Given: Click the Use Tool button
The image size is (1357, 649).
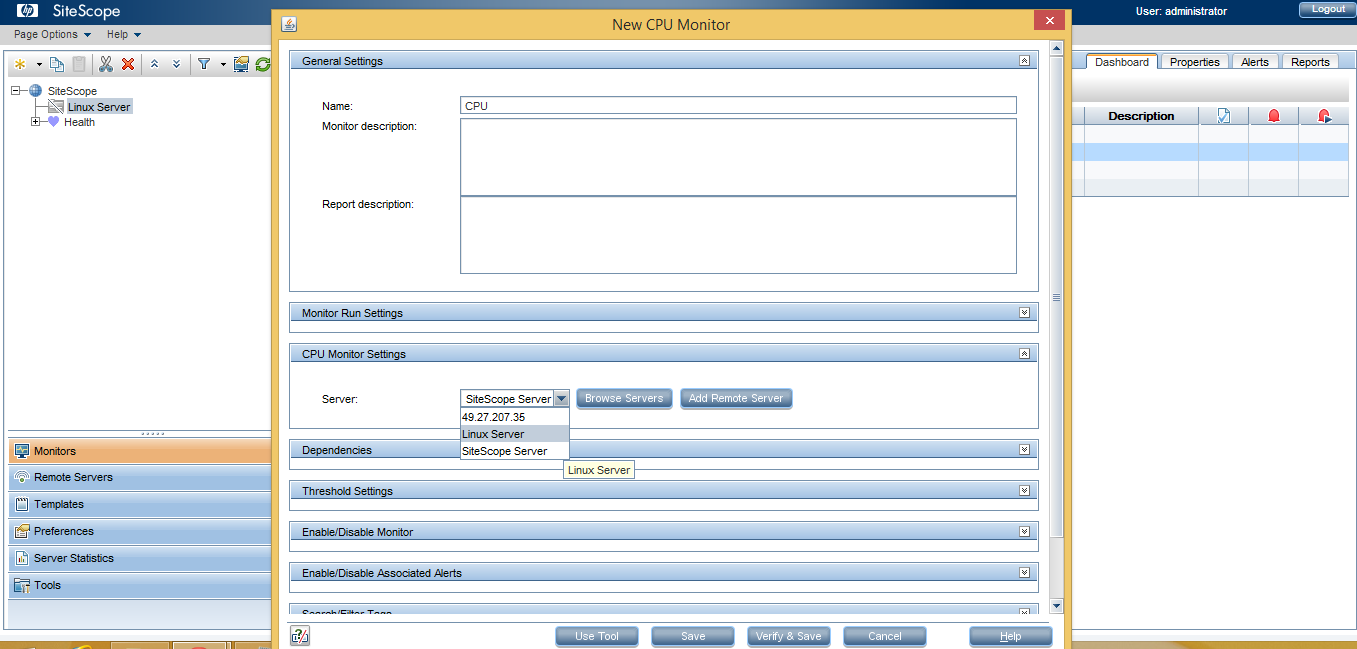Looking at the screenshot, I should click(597, 636).
